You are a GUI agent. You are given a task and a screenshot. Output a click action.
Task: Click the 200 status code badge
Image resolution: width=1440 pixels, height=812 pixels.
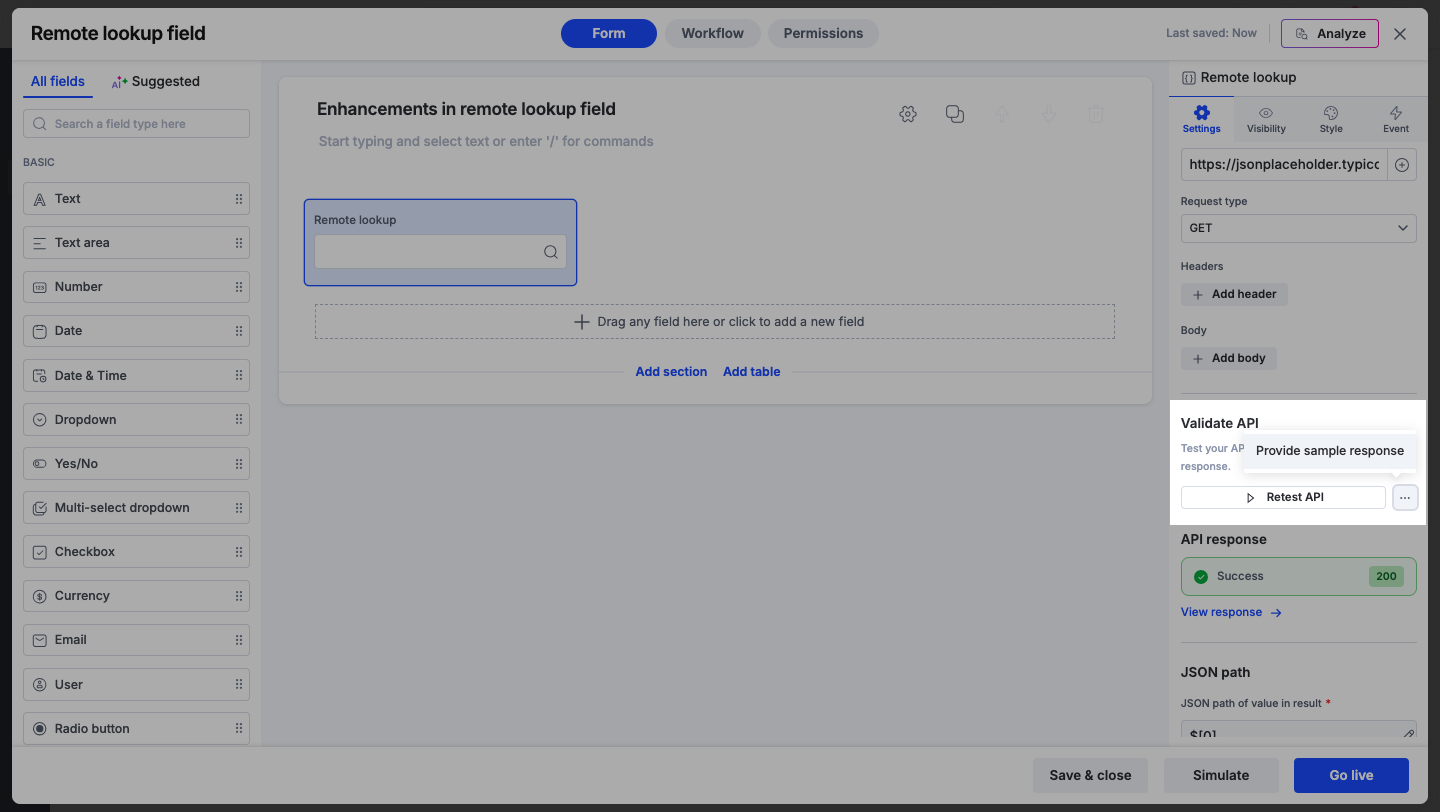click(1386, 577)
